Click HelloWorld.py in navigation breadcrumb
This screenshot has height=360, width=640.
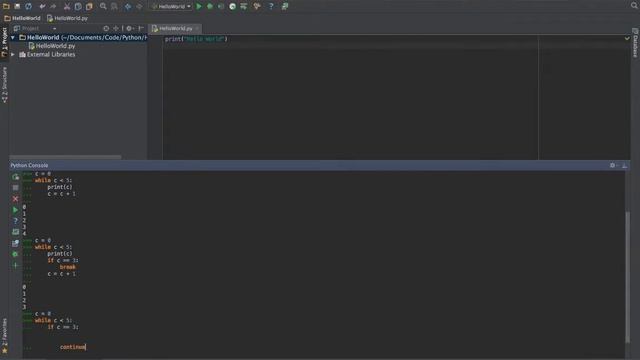[x=67, y=18]
